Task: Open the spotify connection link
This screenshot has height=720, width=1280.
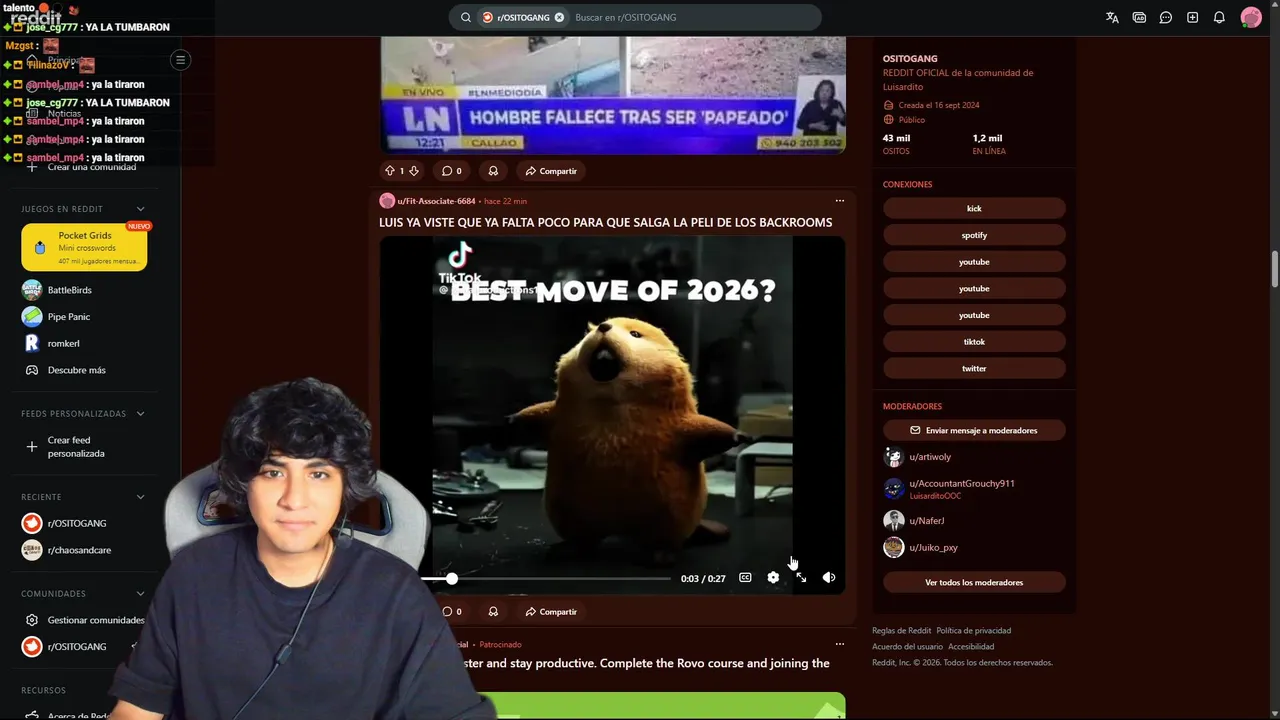Action: coord(974,235)
